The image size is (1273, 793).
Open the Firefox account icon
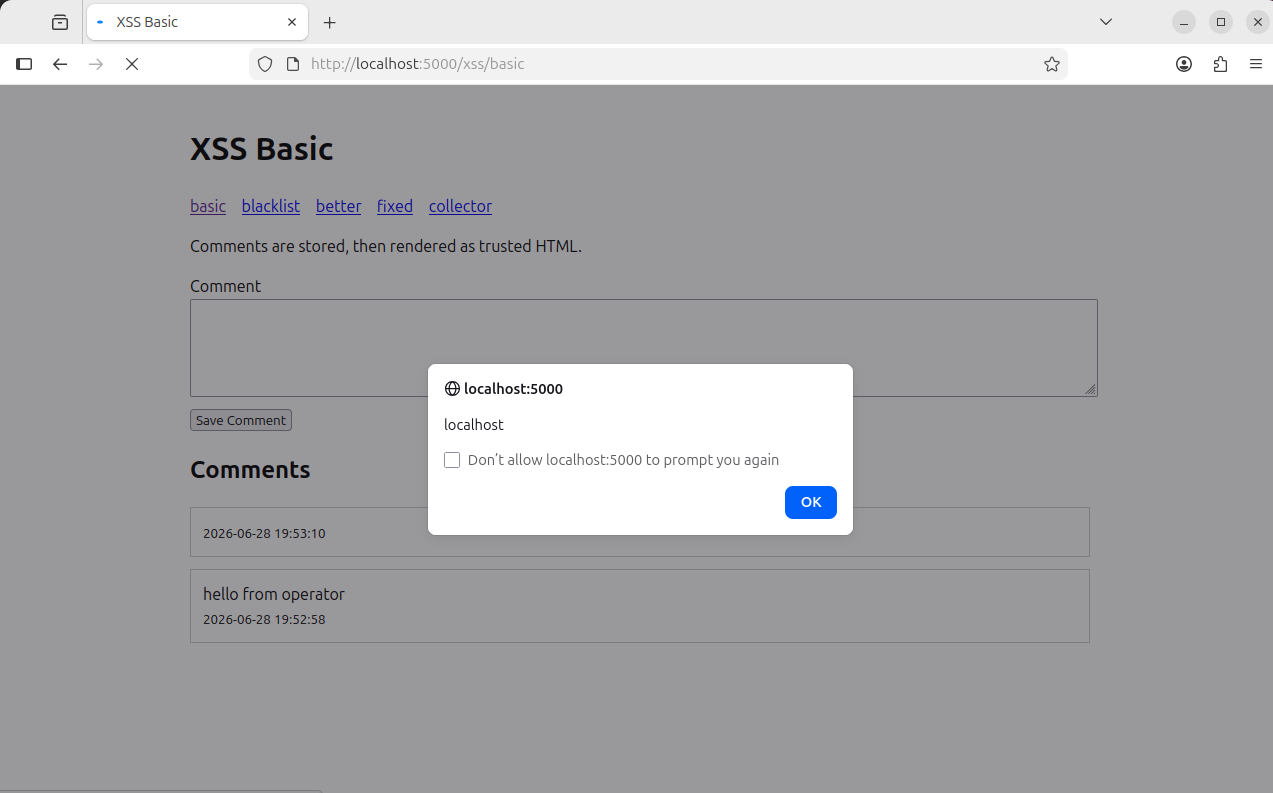tap(1184, 64)
